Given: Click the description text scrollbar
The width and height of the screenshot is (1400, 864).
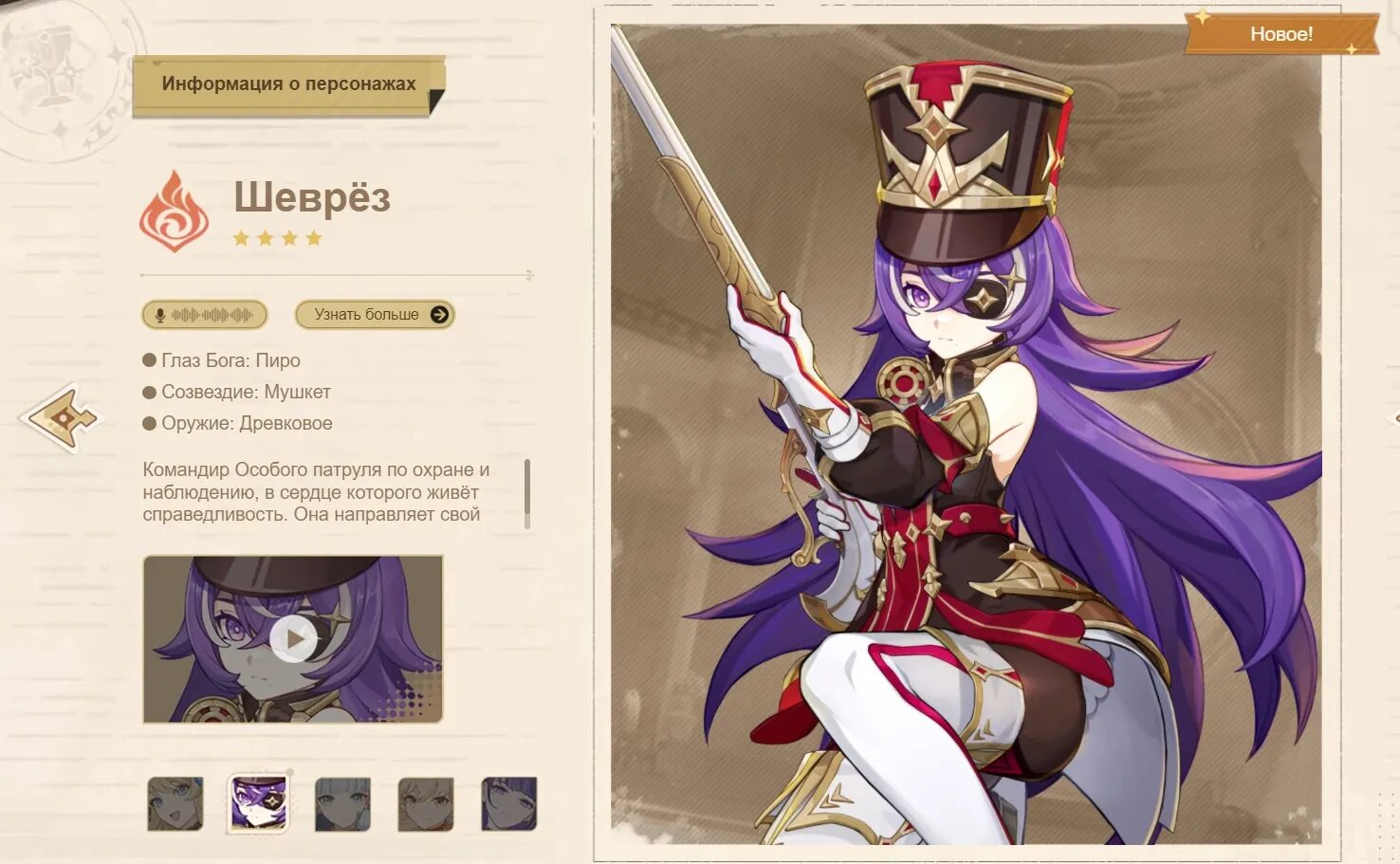Looking at the screenshot, I should tap(527, 493).
